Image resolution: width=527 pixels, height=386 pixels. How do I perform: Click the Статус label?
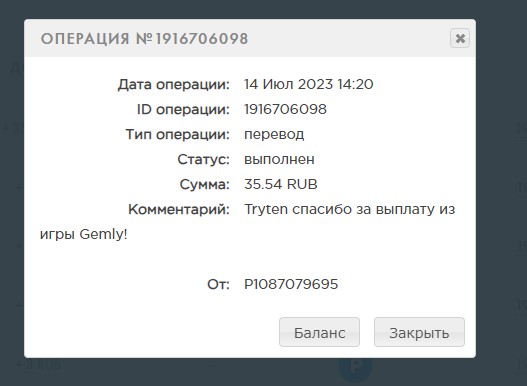pos(203,159)
